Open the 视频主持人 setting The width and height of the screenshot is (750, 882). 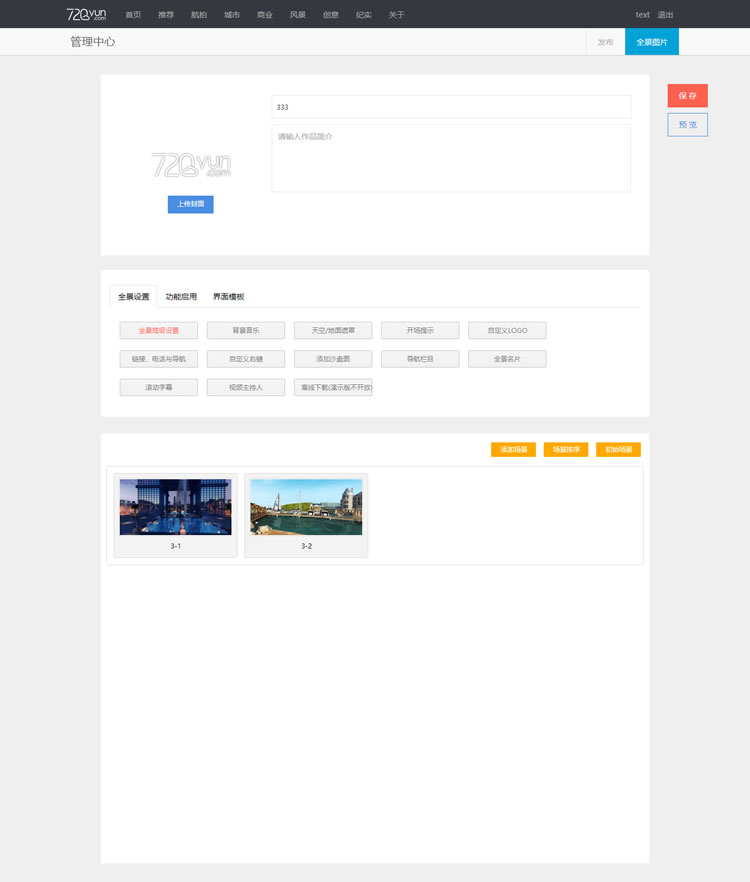[x=246, y=387]
